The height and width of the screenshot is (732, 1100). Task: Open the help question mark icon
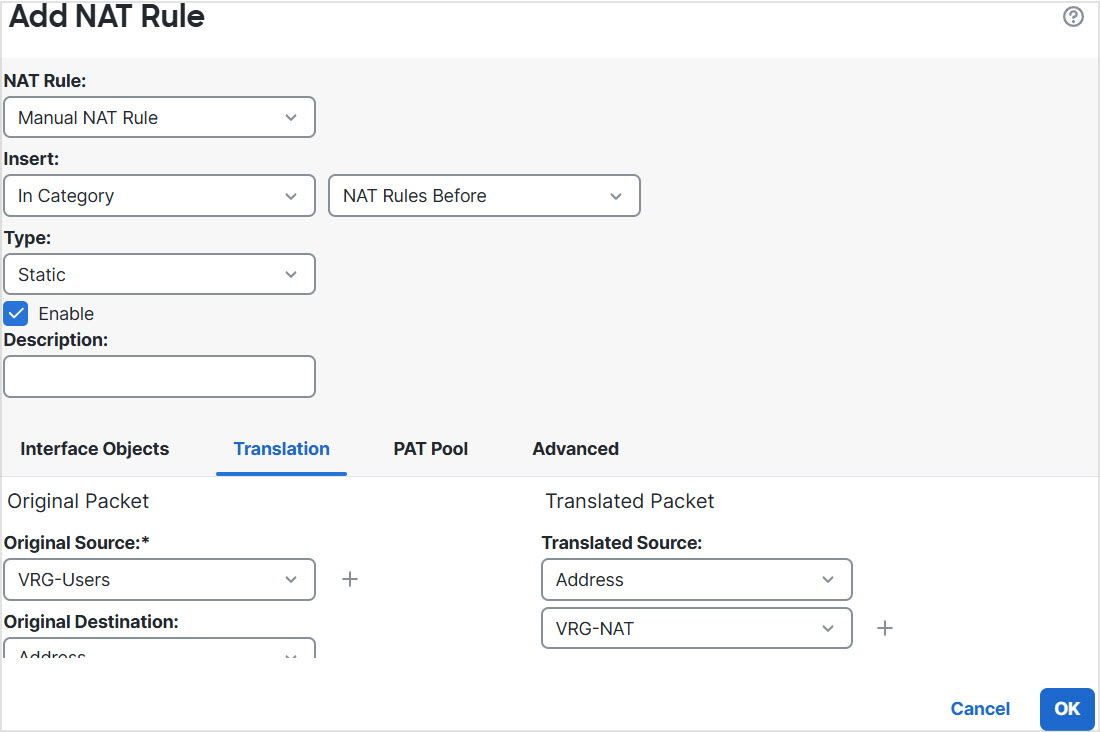(1073, 17)
